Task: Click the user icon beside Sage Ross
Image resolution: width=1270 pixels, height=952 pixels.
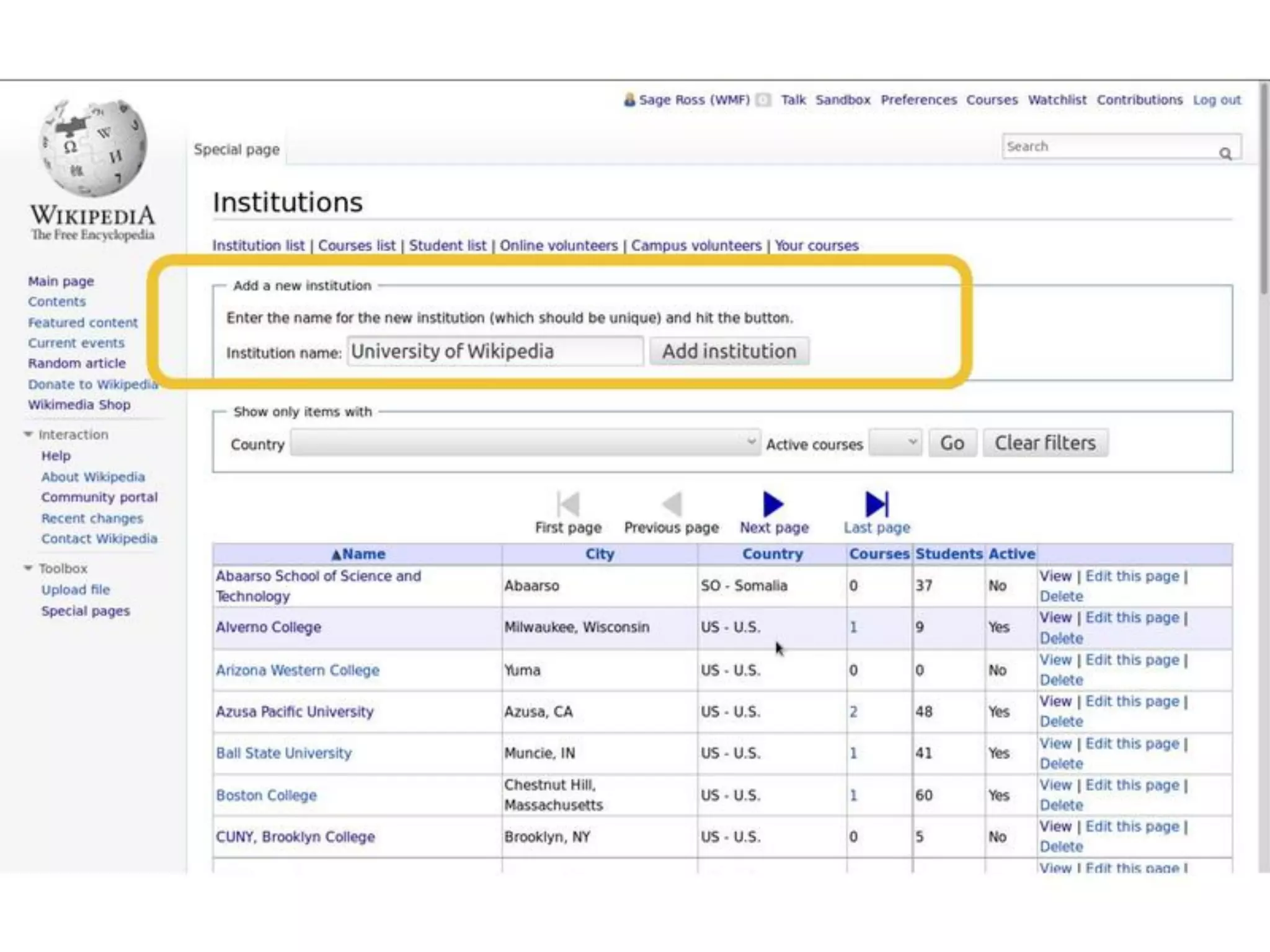Action: (629, 100)
